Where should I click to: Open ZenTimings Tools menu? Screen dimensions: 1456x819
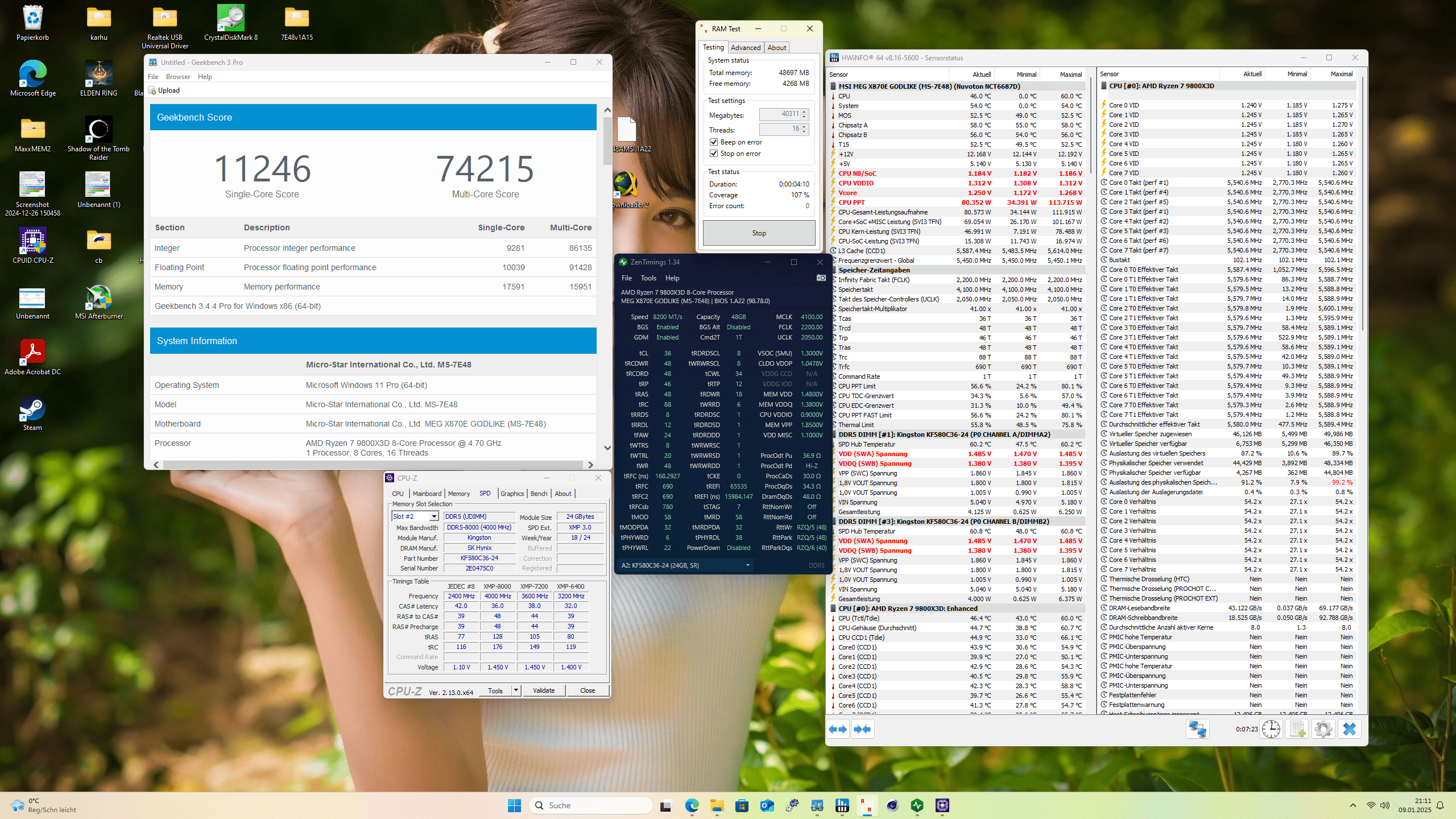(648, 278)
